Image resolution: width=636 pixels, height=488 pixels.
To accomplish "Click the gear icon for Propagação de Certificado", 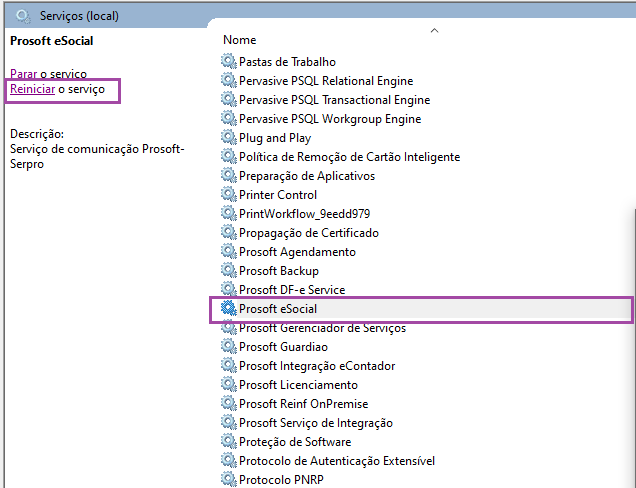I will coord(229,233).
